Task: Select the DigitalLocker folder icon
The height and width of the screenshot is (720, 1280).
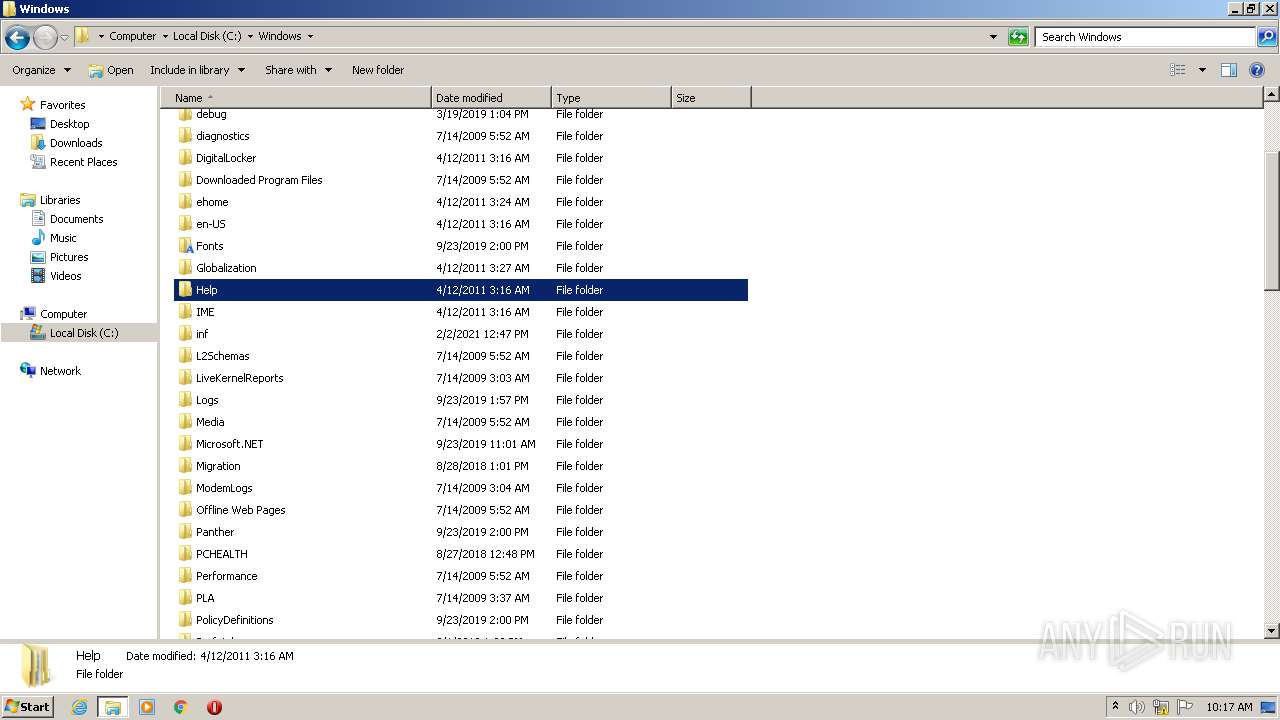Action: [x=185, y=158]
